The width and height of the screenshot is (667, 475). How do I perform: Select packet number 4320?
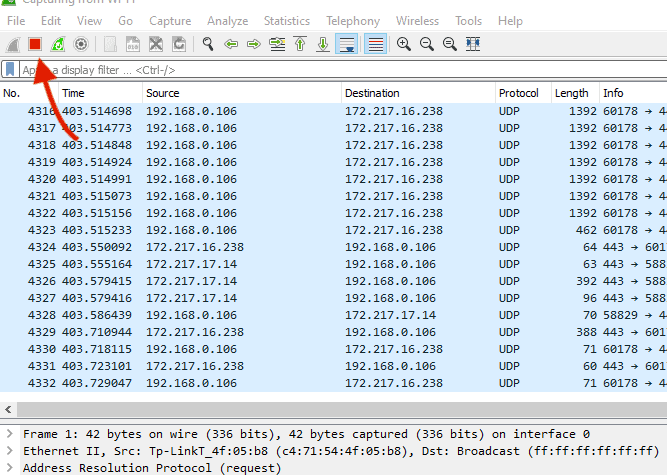334,179
